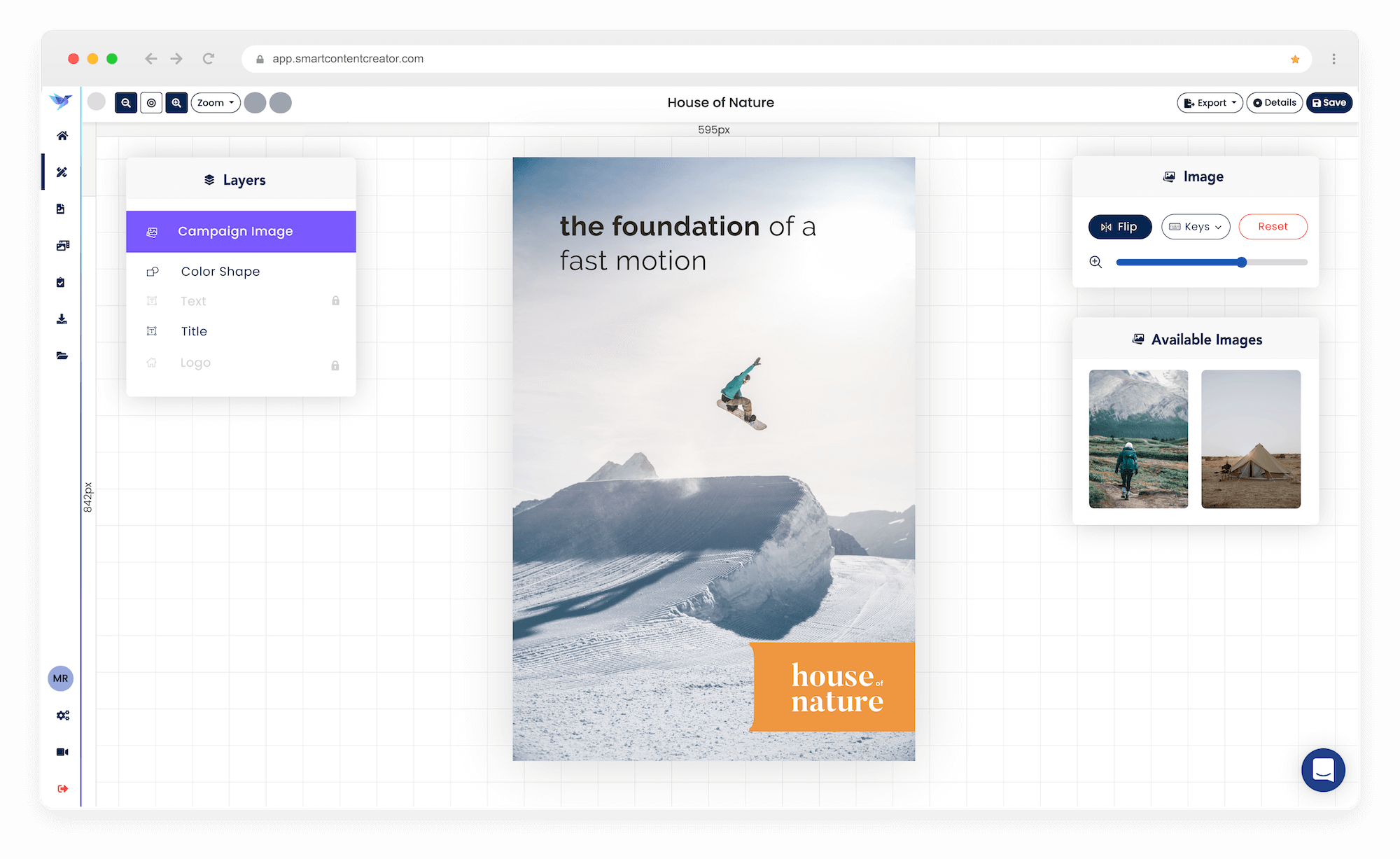The height and width of the screenshot is (859, 1400).
Task: Select the Title layer
Action: (x=194, y=331)
